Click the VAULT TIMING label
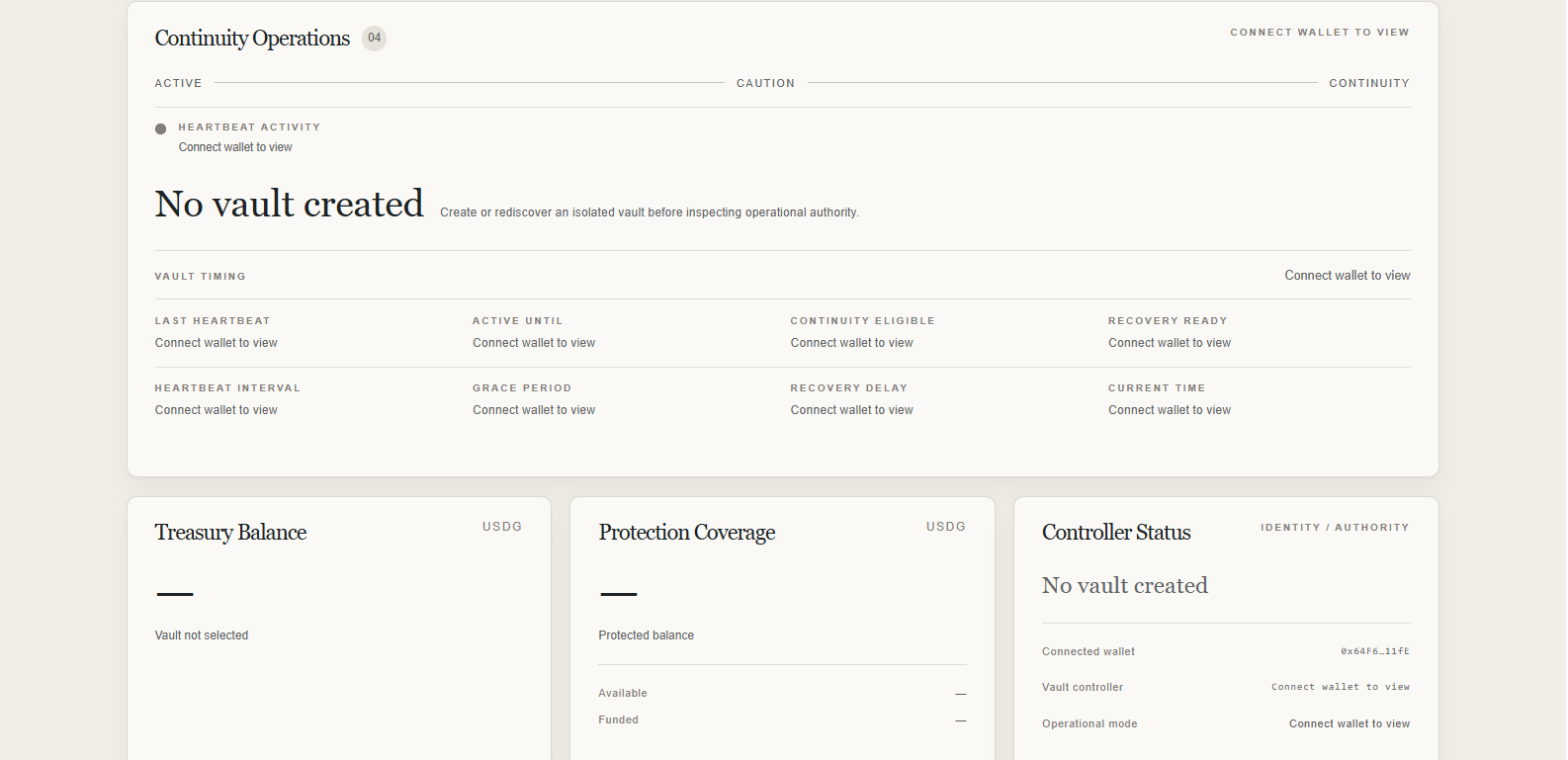Viewport: 1568px width, 760px height. point(201,277)
